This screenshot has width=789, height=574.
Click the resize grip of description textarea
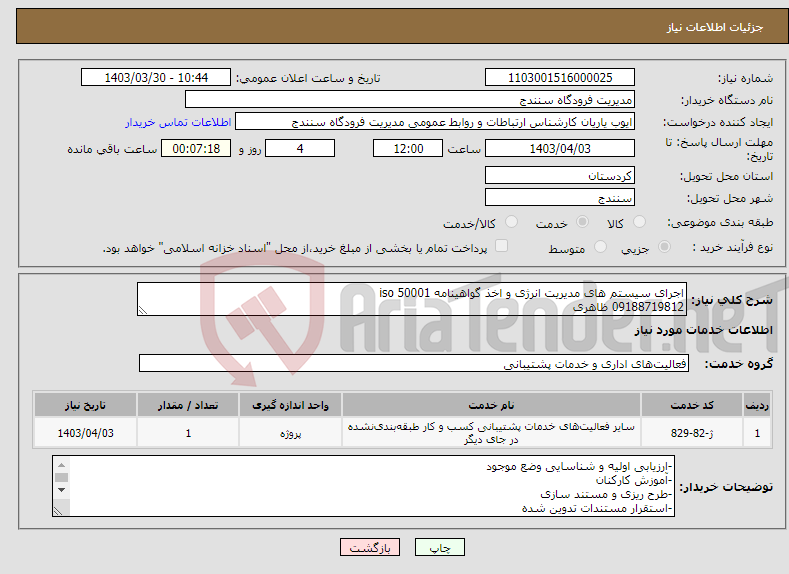(142, 311)
